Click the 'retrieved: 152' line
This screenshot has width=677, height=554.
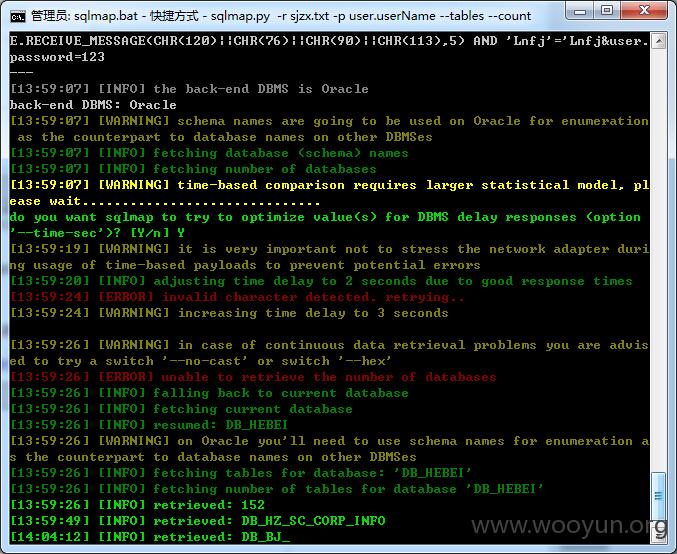137,505
